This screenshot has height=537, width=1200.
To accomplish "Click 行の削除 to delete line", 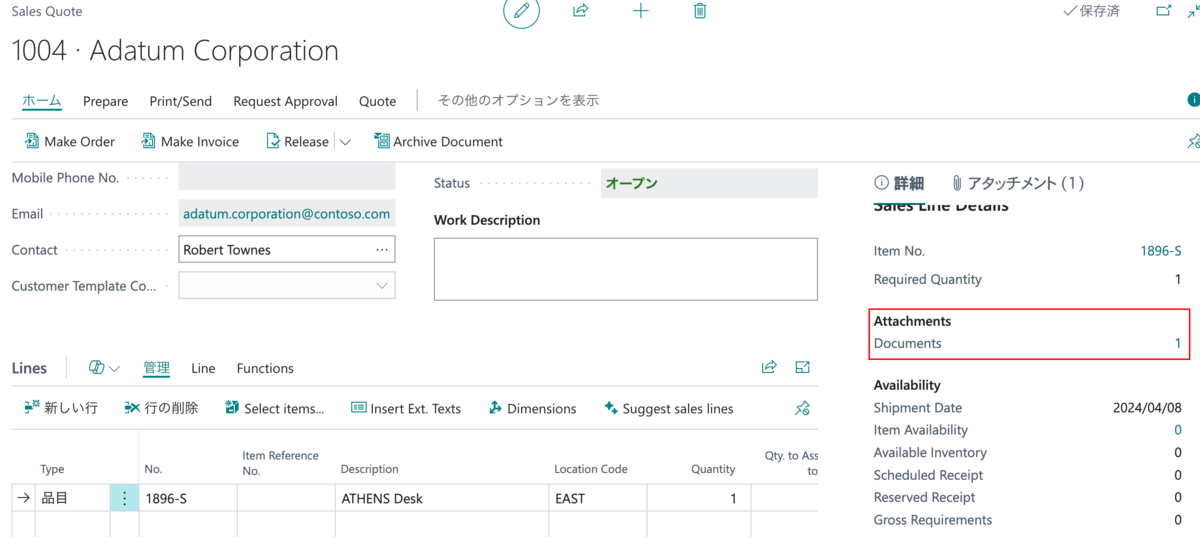I will (161, 408).
